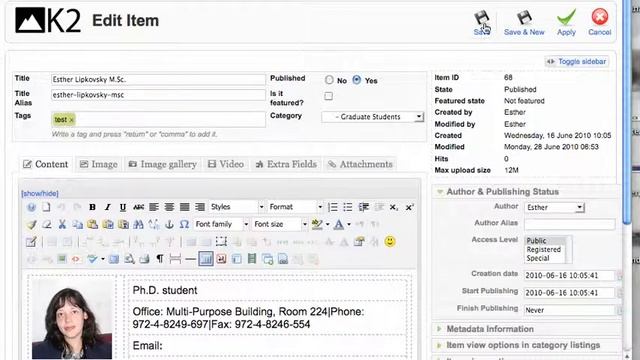Click the Save & New icon

524,18
